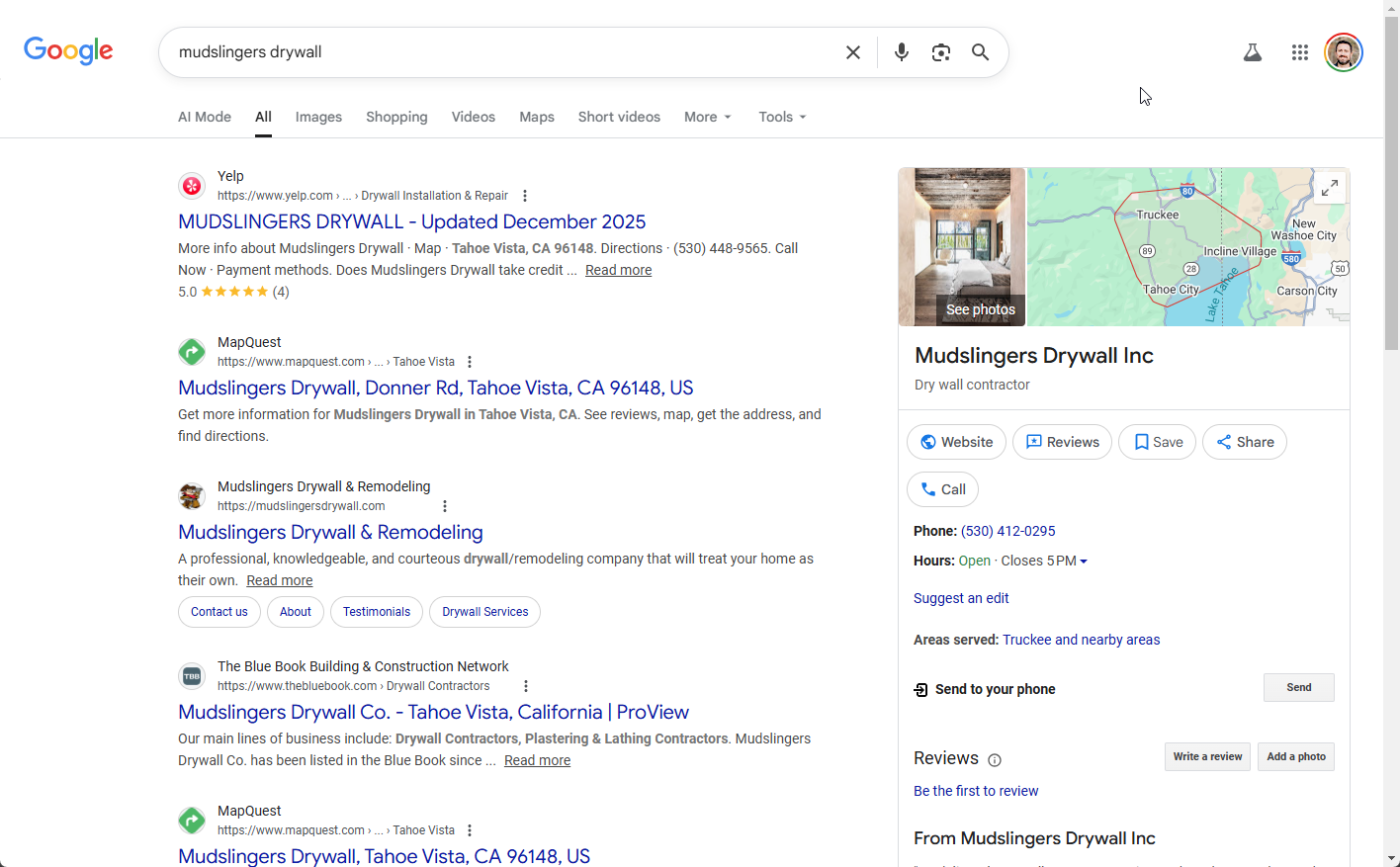Click Read more in Blue Book snippet
The image size is (1400, 867).
tap(537, 760)
